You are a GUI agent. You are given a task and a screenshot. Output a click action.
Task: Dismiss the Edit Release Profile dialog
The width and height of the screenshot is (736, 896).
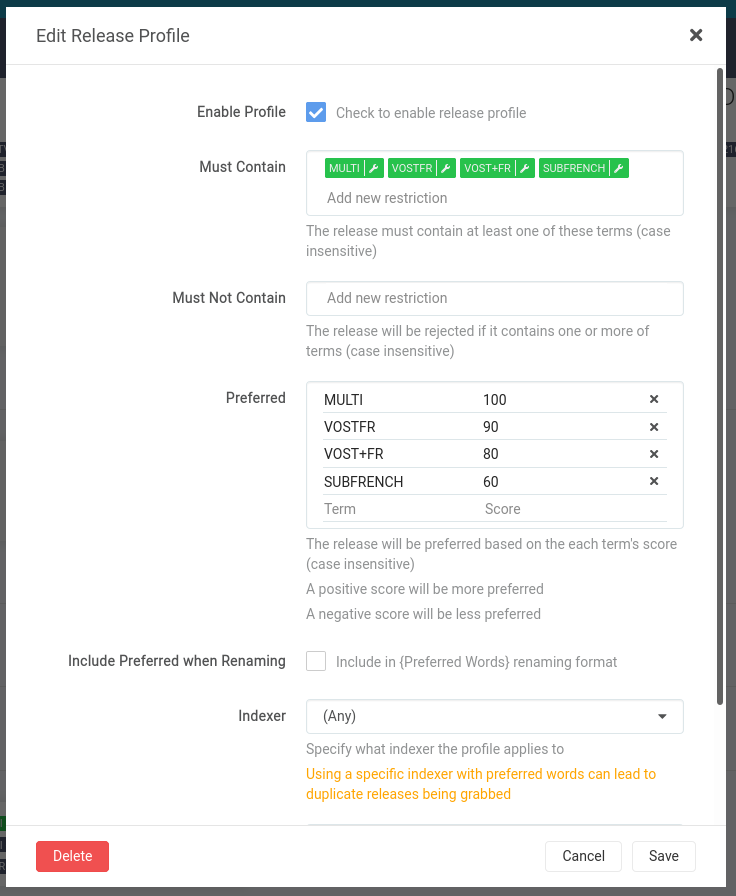(696, 34)
